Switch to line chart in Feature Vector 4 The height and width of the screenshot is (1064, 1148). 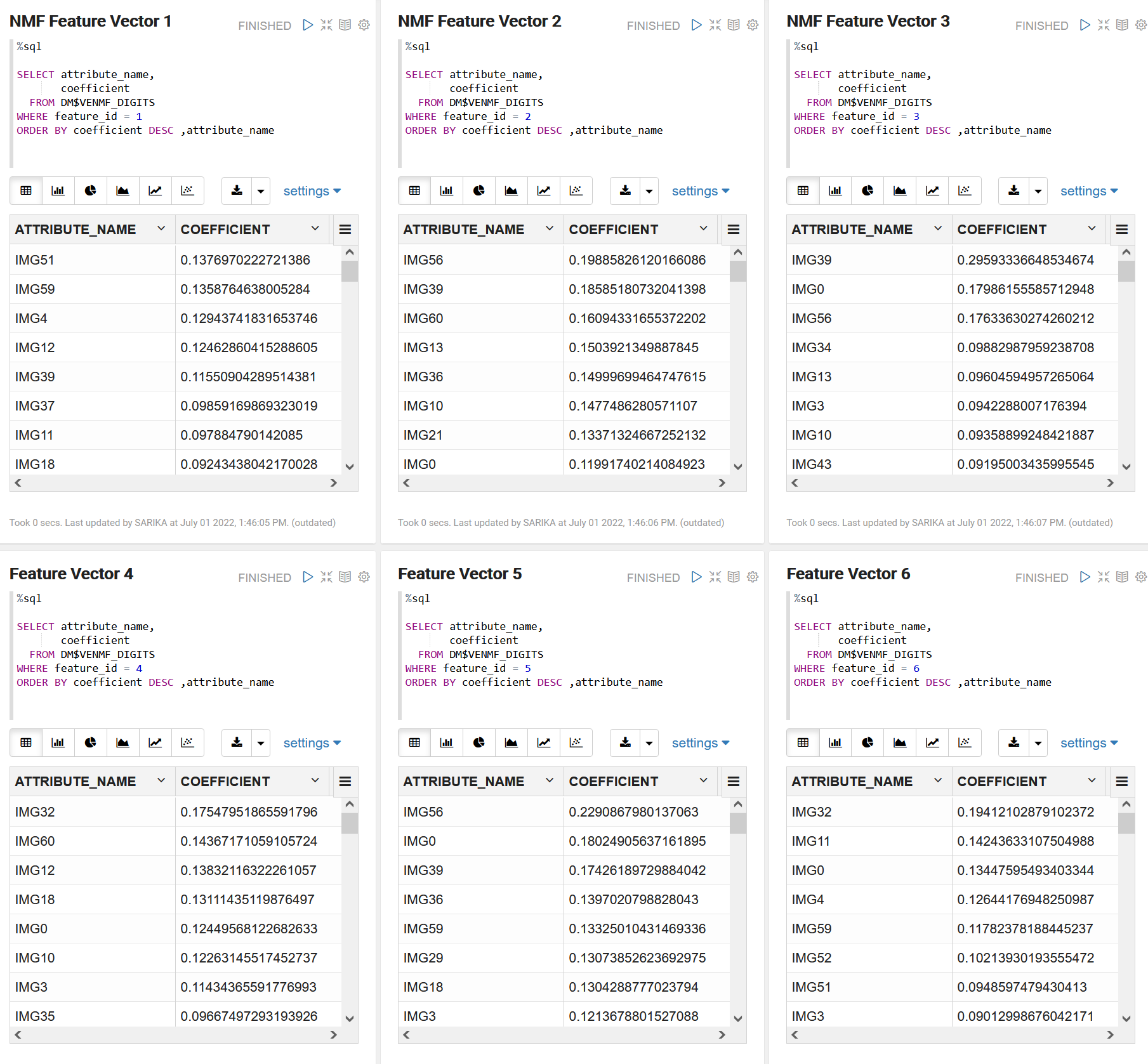(x=155, y=742)
